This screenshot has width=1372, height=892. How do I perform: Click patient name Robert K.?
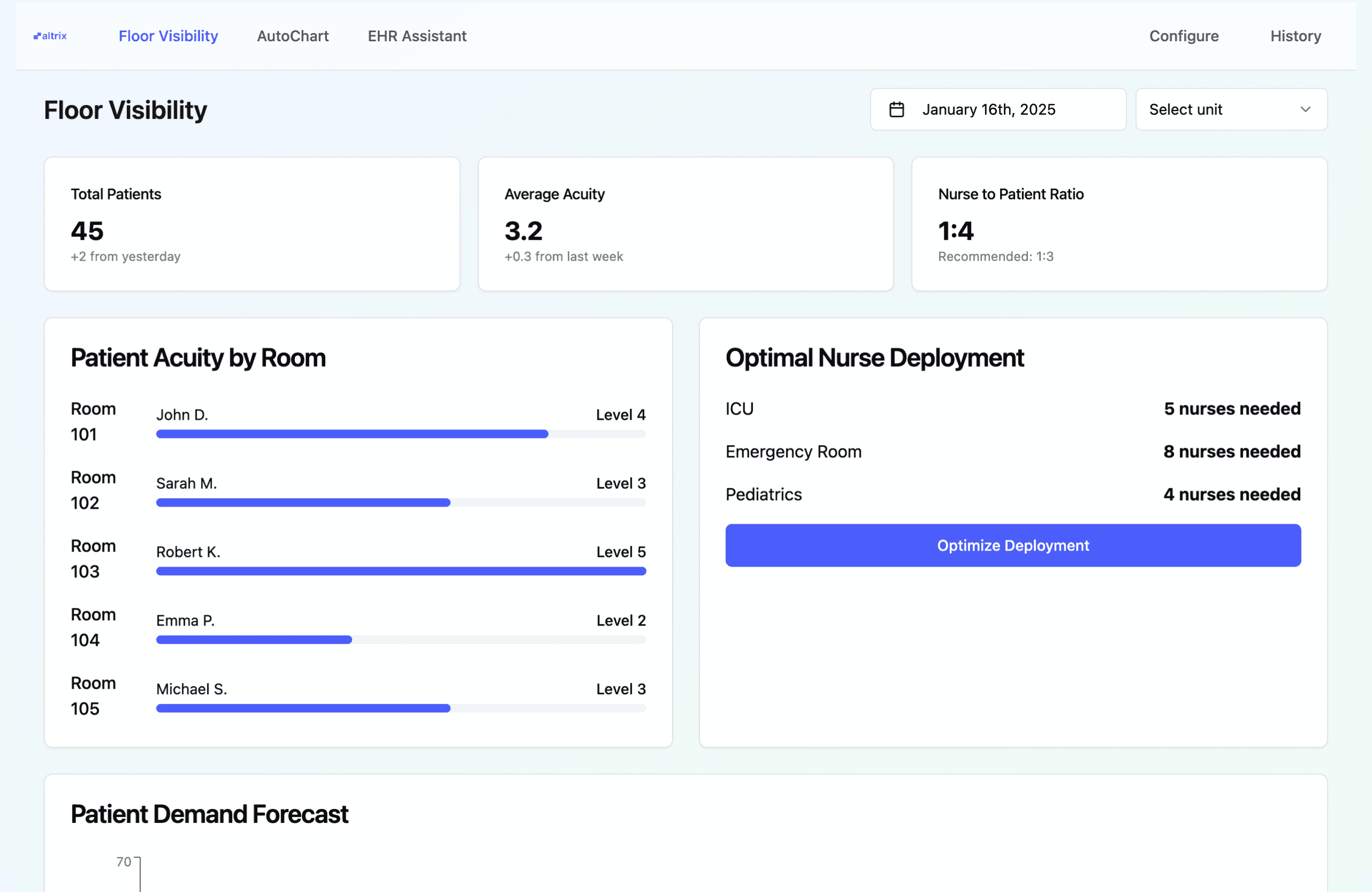pos(189,552)
